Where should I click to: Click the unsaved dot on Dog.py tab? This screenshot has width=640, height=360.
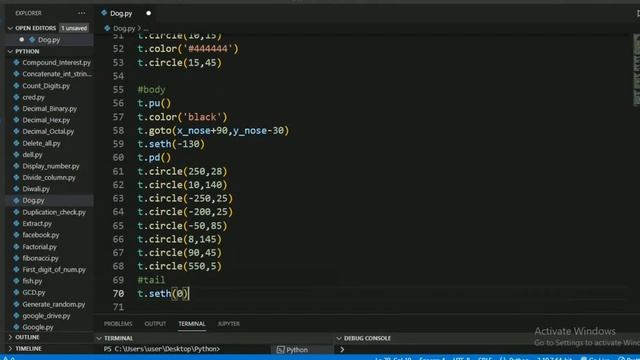click(149, 13)
